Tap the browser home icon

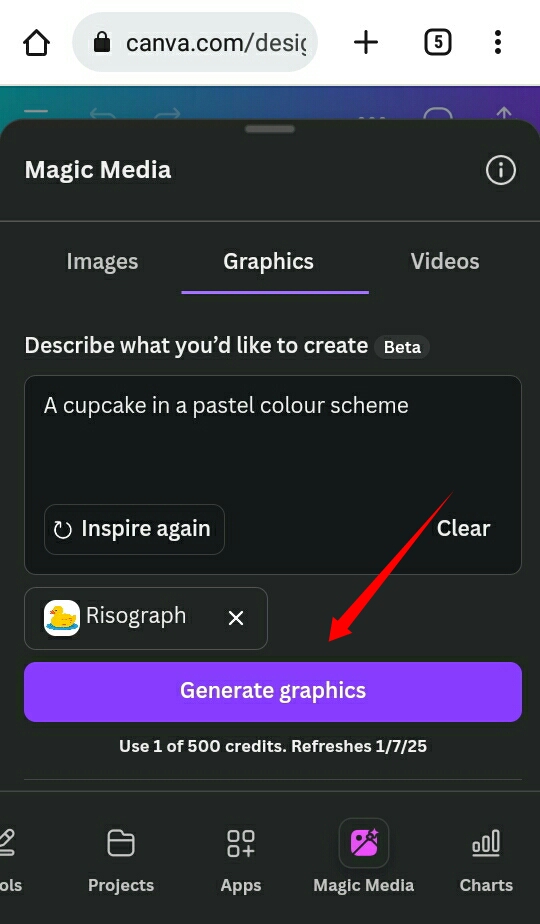37,42
